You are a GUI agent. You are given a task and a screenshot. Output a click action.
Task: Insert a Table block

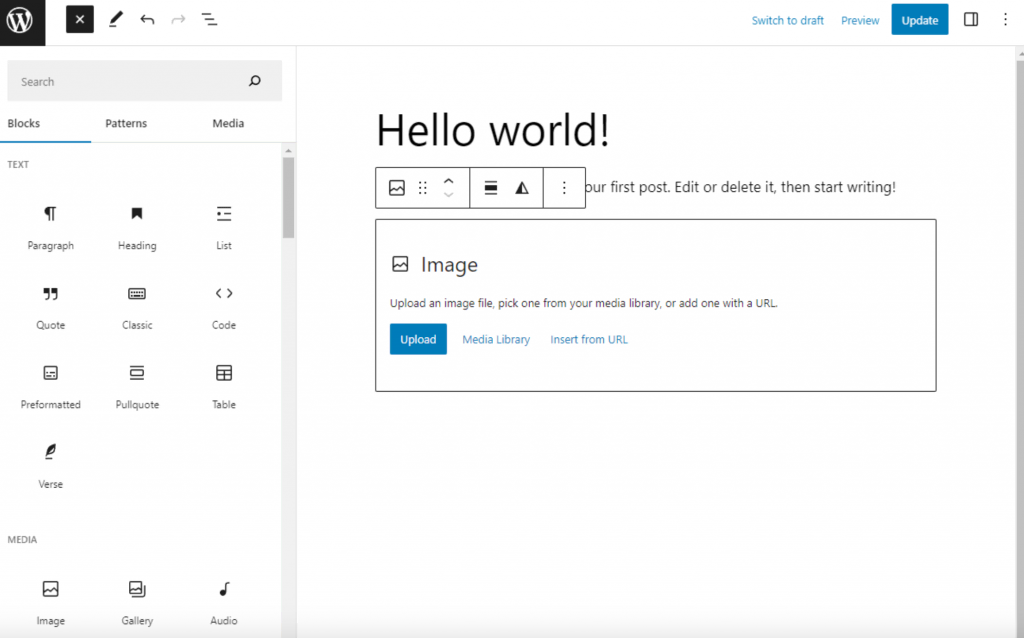point(224,384)
